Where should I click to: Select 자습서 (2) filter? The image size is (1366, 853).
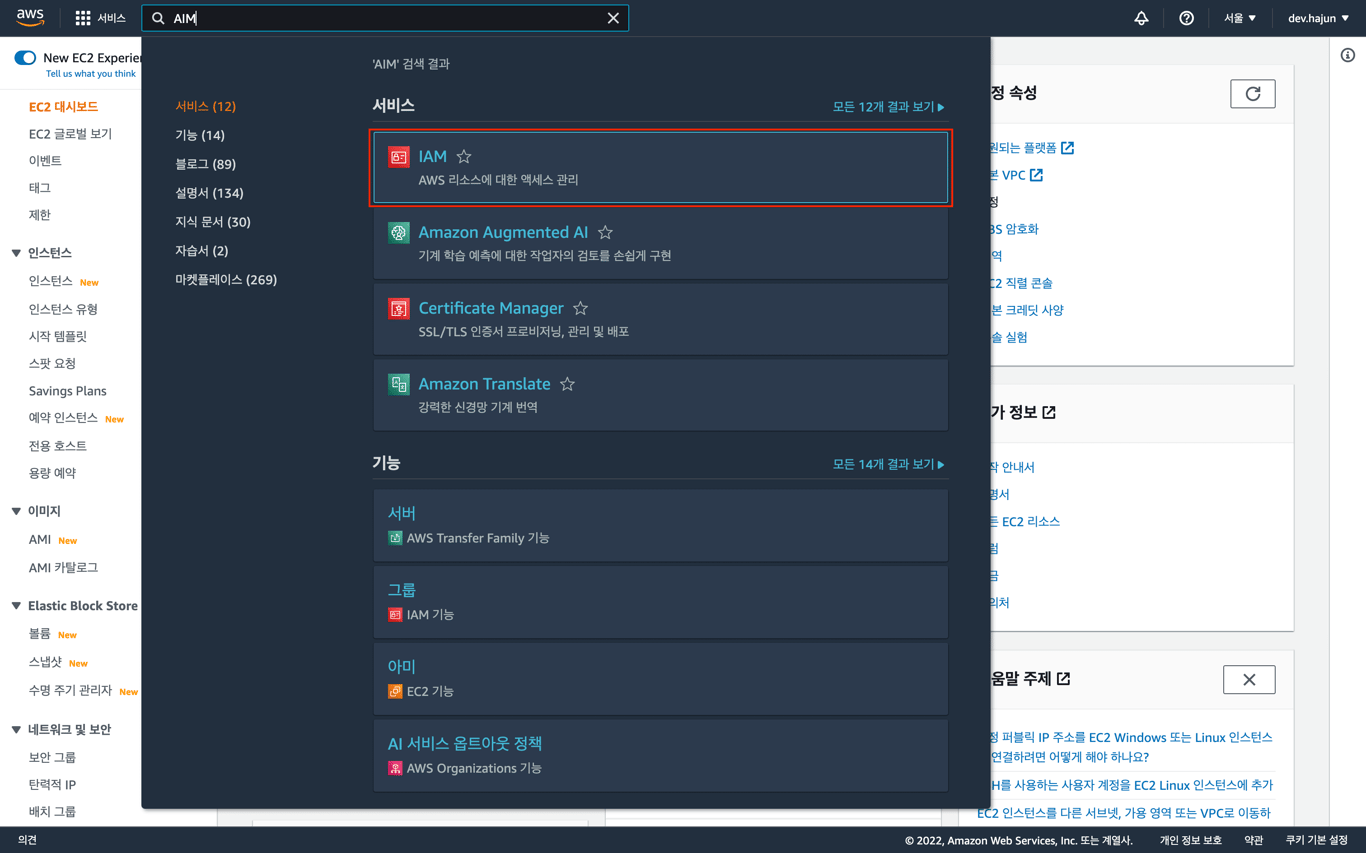[x=201, y=251]
